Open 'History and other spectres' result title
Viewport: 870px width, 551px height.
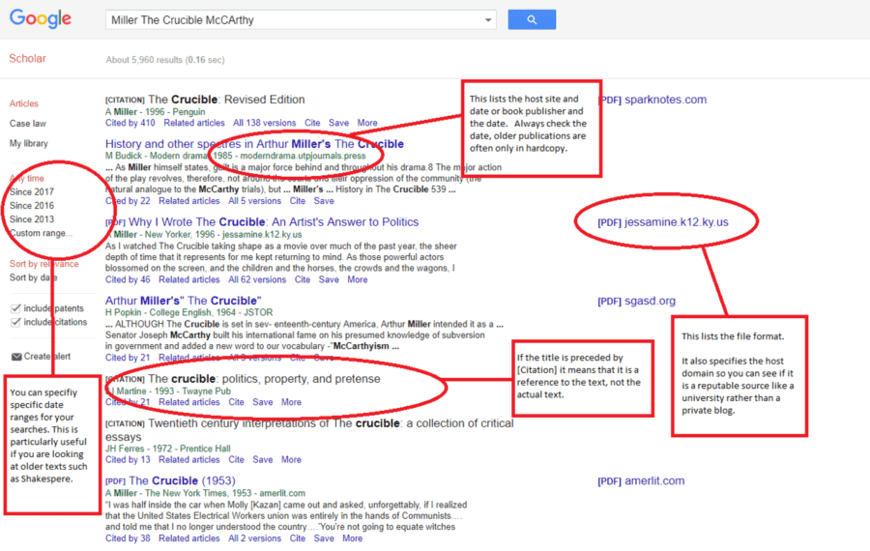pyautogui.click(x=255, y=144)
